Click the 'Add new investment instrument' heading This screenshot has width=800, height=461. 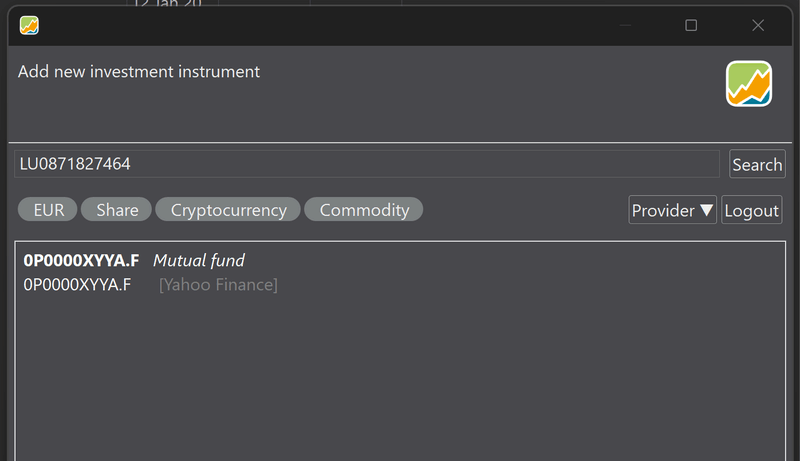pos(139,72)
